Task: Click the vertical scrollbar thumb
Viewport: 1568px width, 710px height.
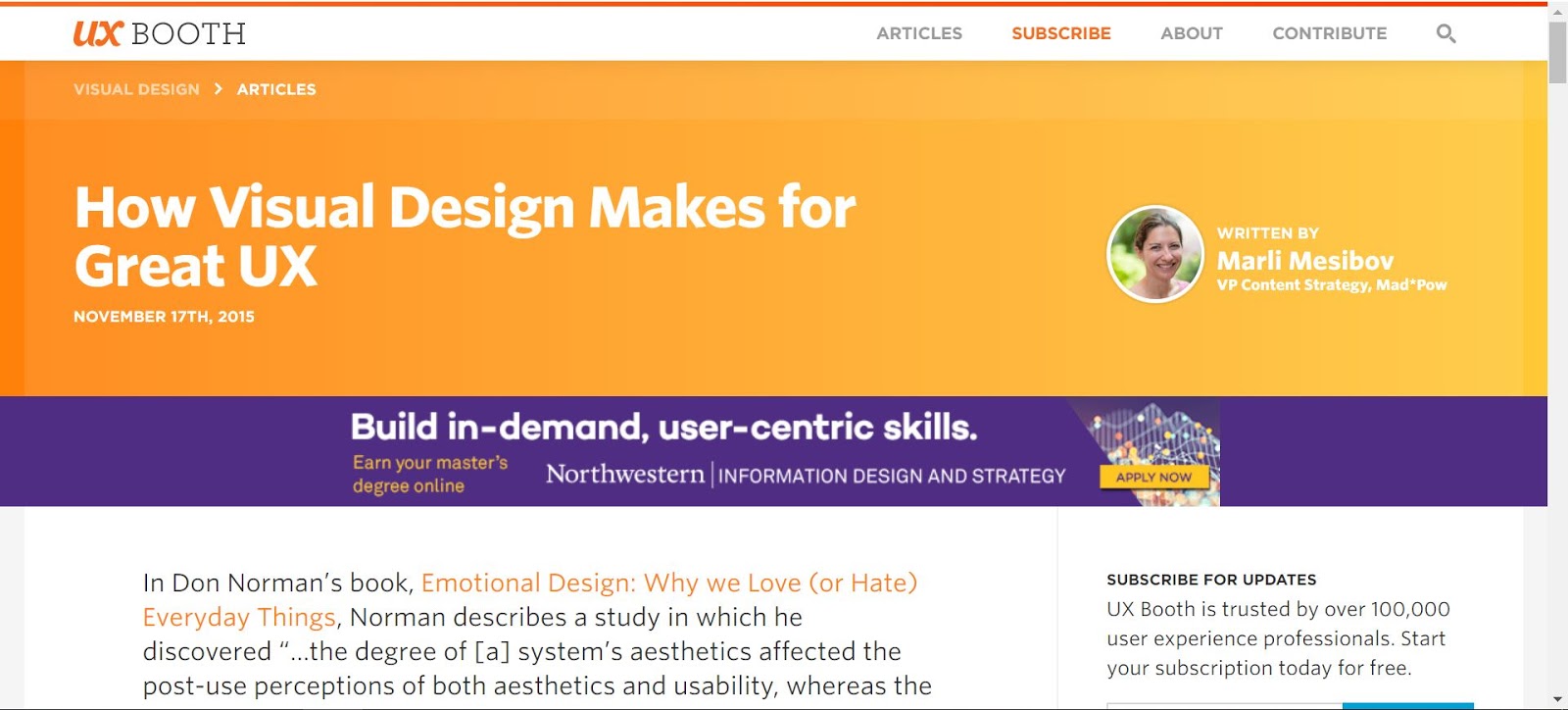Action: tap(1557, 52)
